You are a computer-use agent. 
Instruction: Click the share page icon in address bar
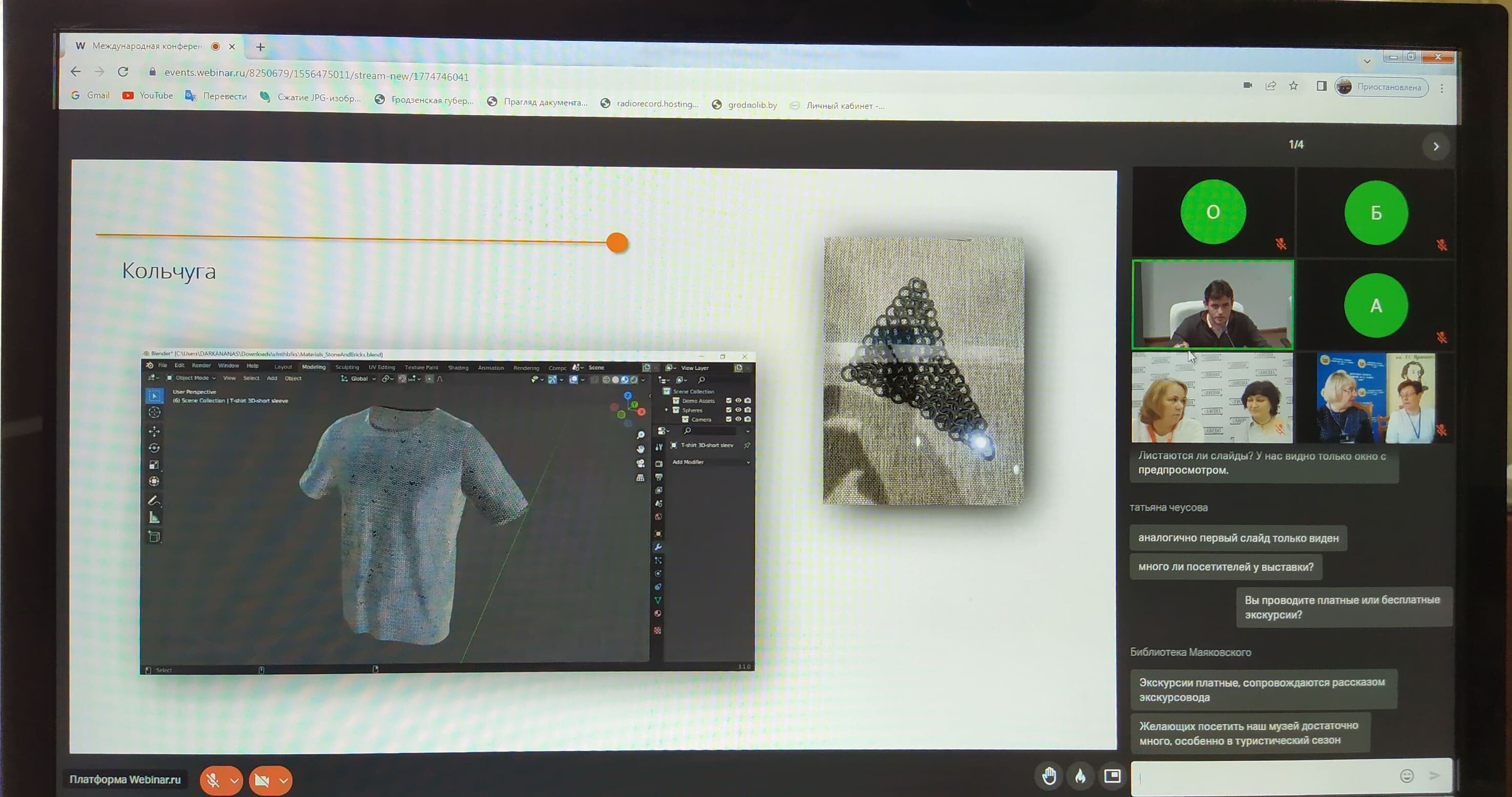(x=1271, y=86)
